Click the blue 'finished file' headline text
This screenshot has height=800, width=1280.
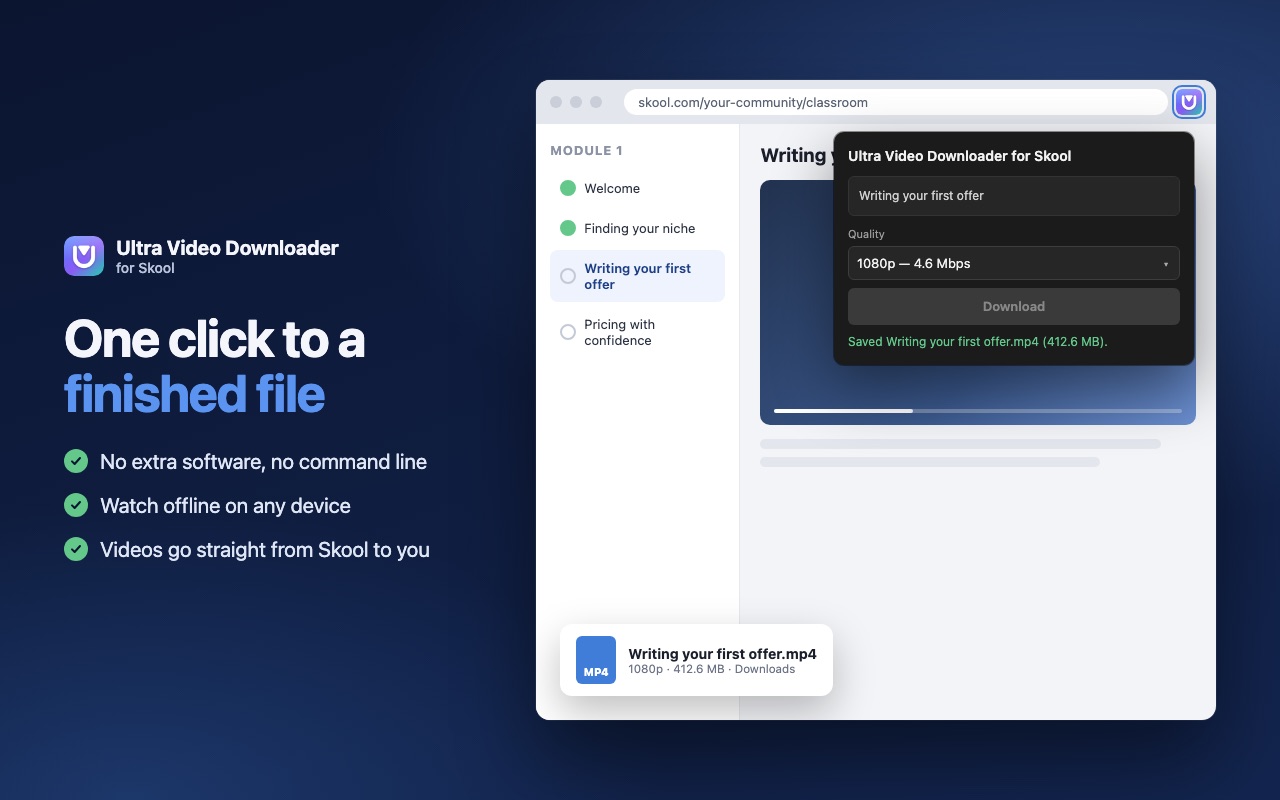point(194,394)
